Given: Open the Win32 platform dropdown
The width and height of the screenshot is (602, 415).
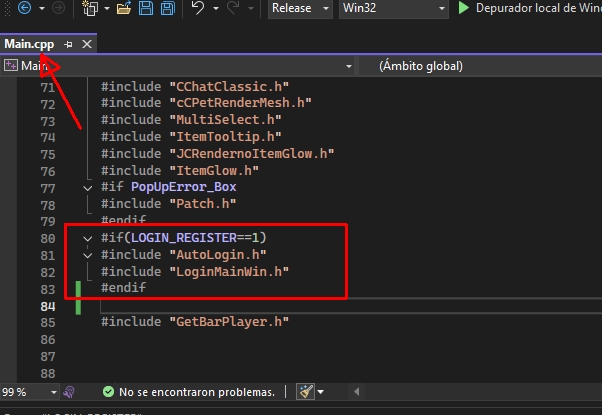Looking at the screenshot, I should tap(394, 8).
